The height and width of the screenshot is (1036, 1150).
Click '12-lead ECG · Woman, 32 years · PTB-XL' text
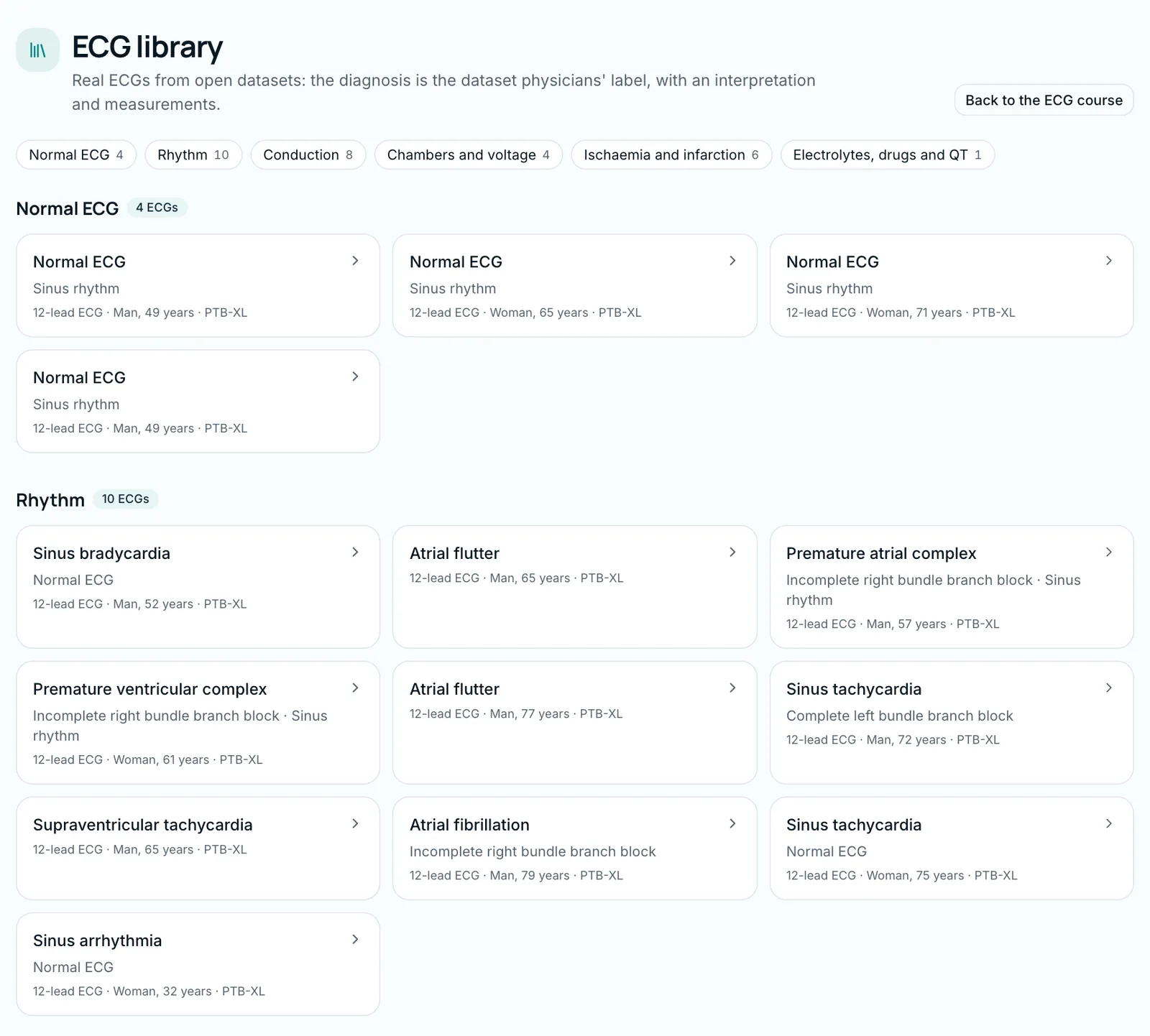tap(149, 991)
